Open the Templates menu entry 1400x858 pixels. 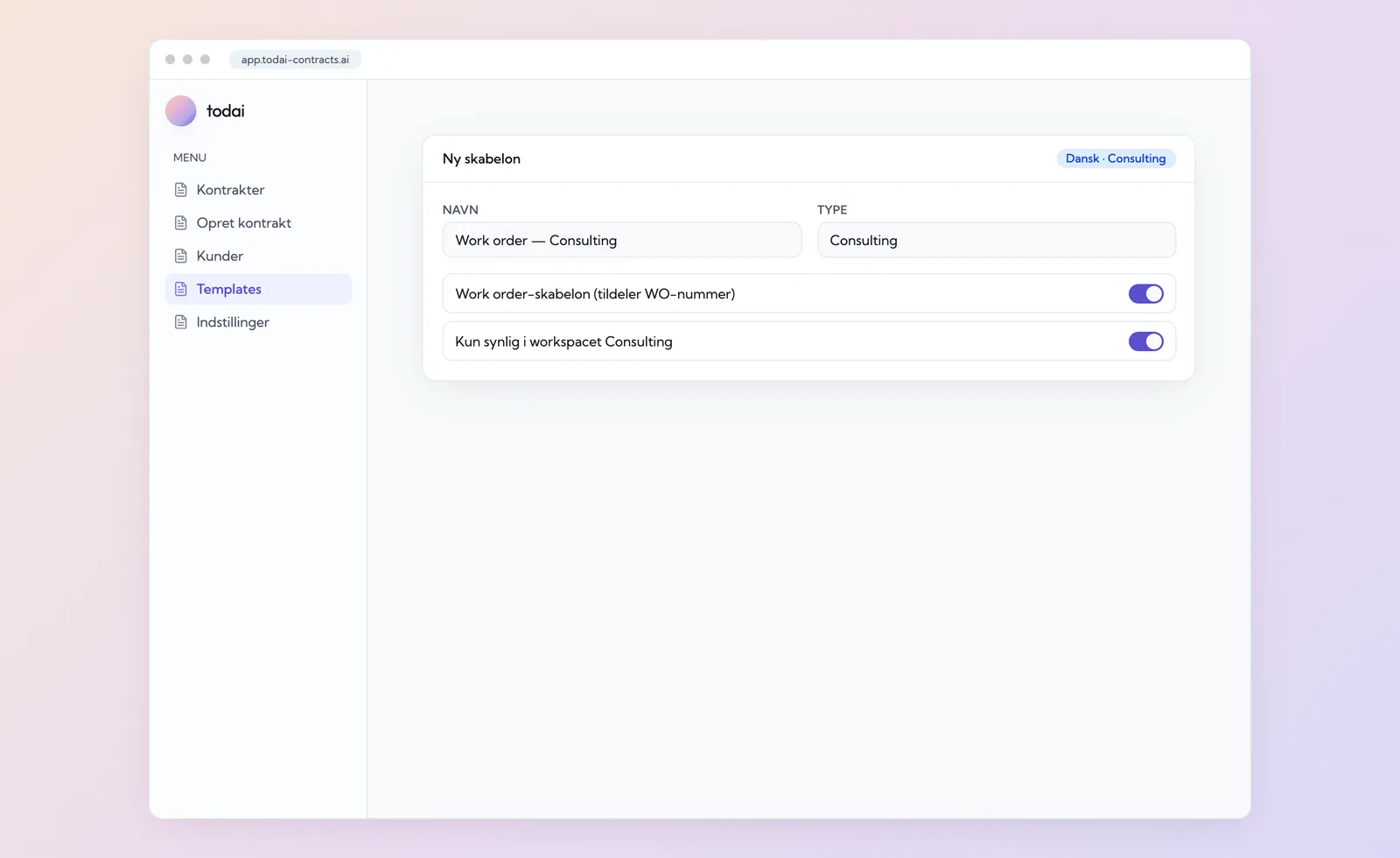click(258, 289)
